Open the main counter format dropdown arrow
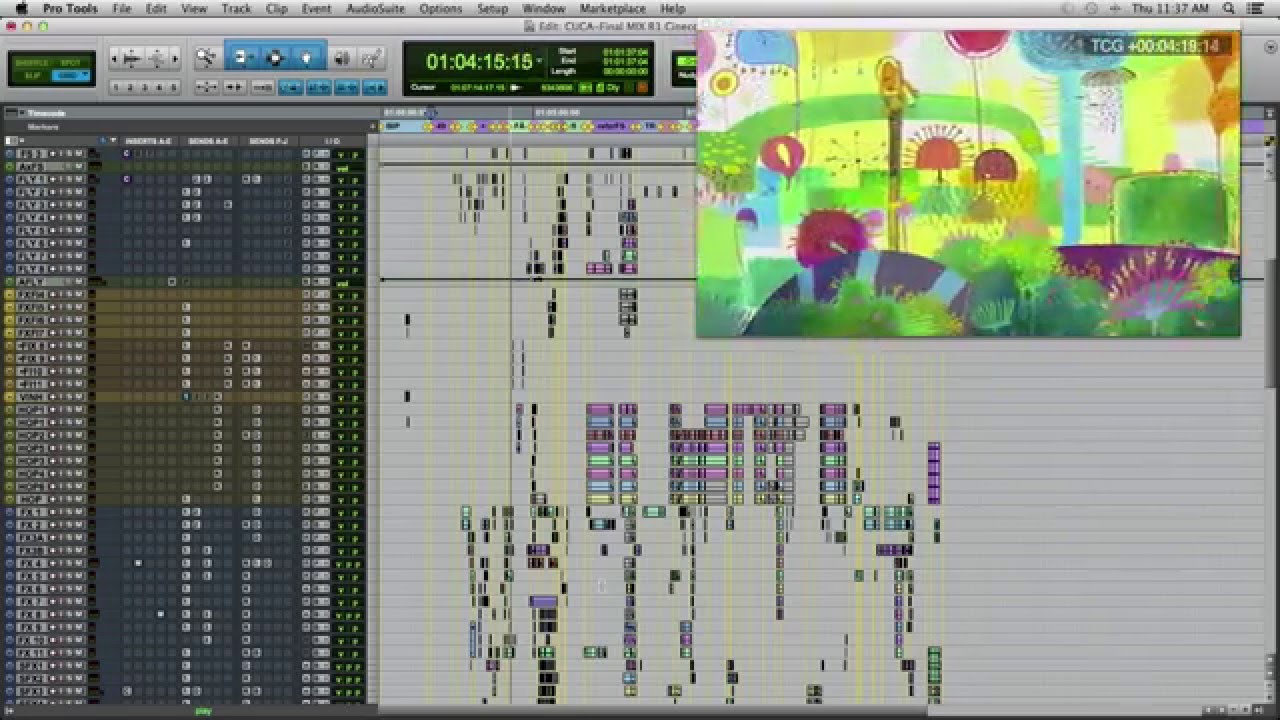The width and height of the screenshot is (1280, 720). (x=540, y=62)
